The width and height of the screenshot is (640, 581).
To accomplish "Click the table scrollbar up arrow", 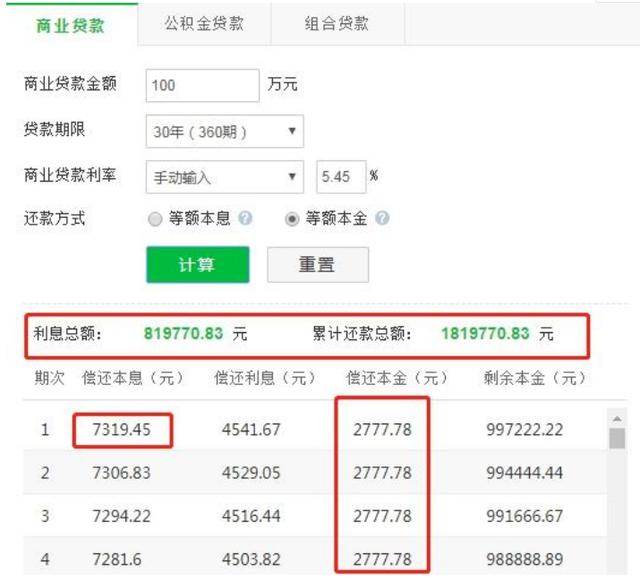I will tap(617, 419).
